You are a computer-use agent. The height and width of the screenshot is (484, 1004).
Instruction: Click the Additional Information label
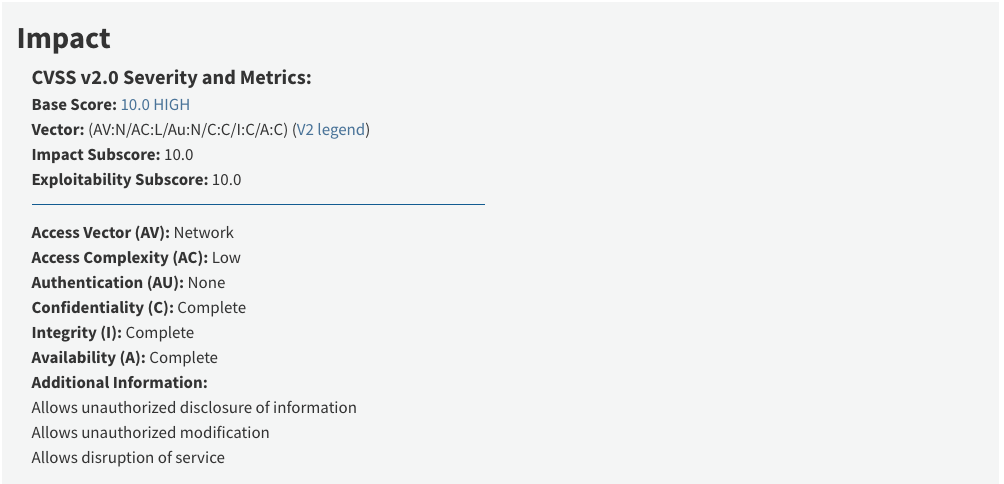(x=120, y=383)
